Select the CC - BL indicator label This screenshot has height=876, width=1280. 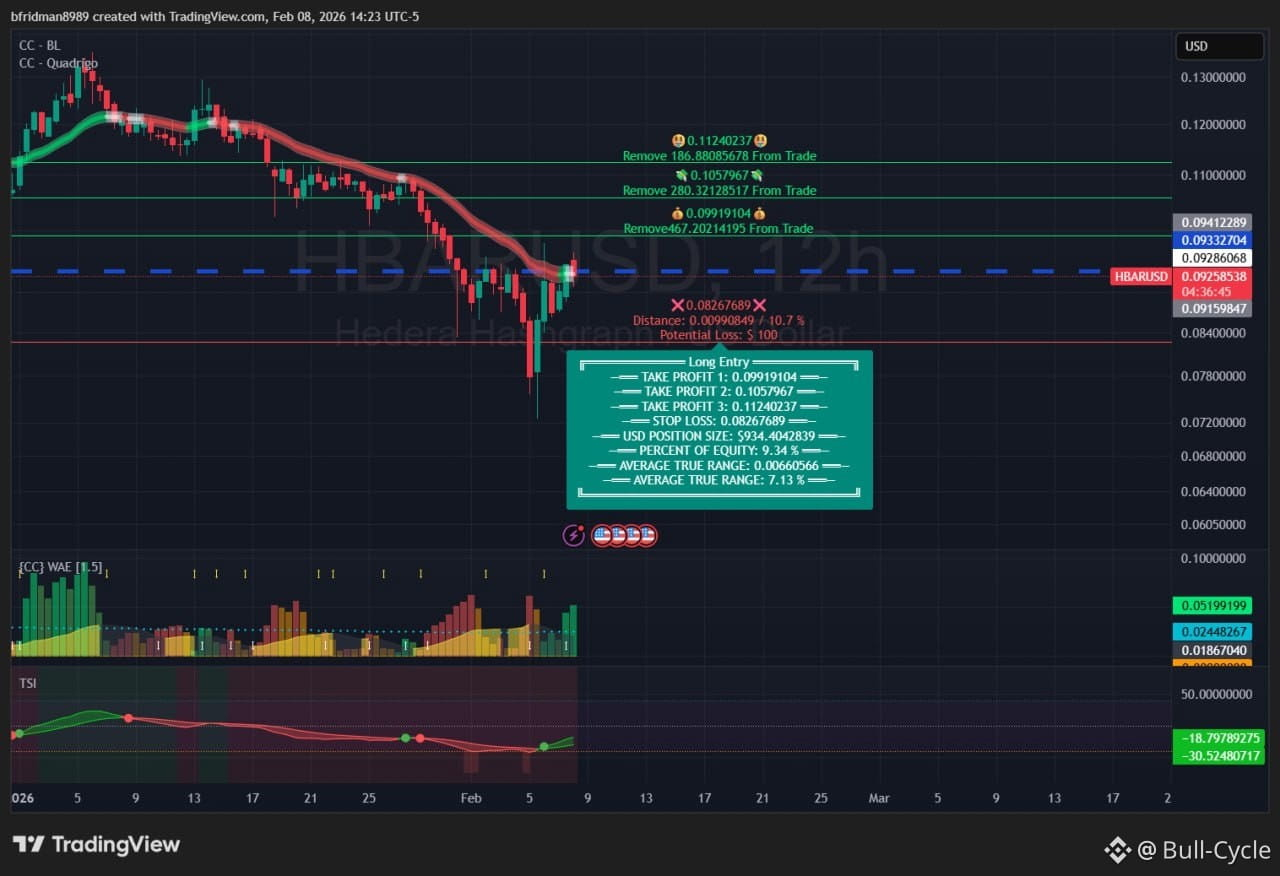pyautogui.click(x=39, y=45)
